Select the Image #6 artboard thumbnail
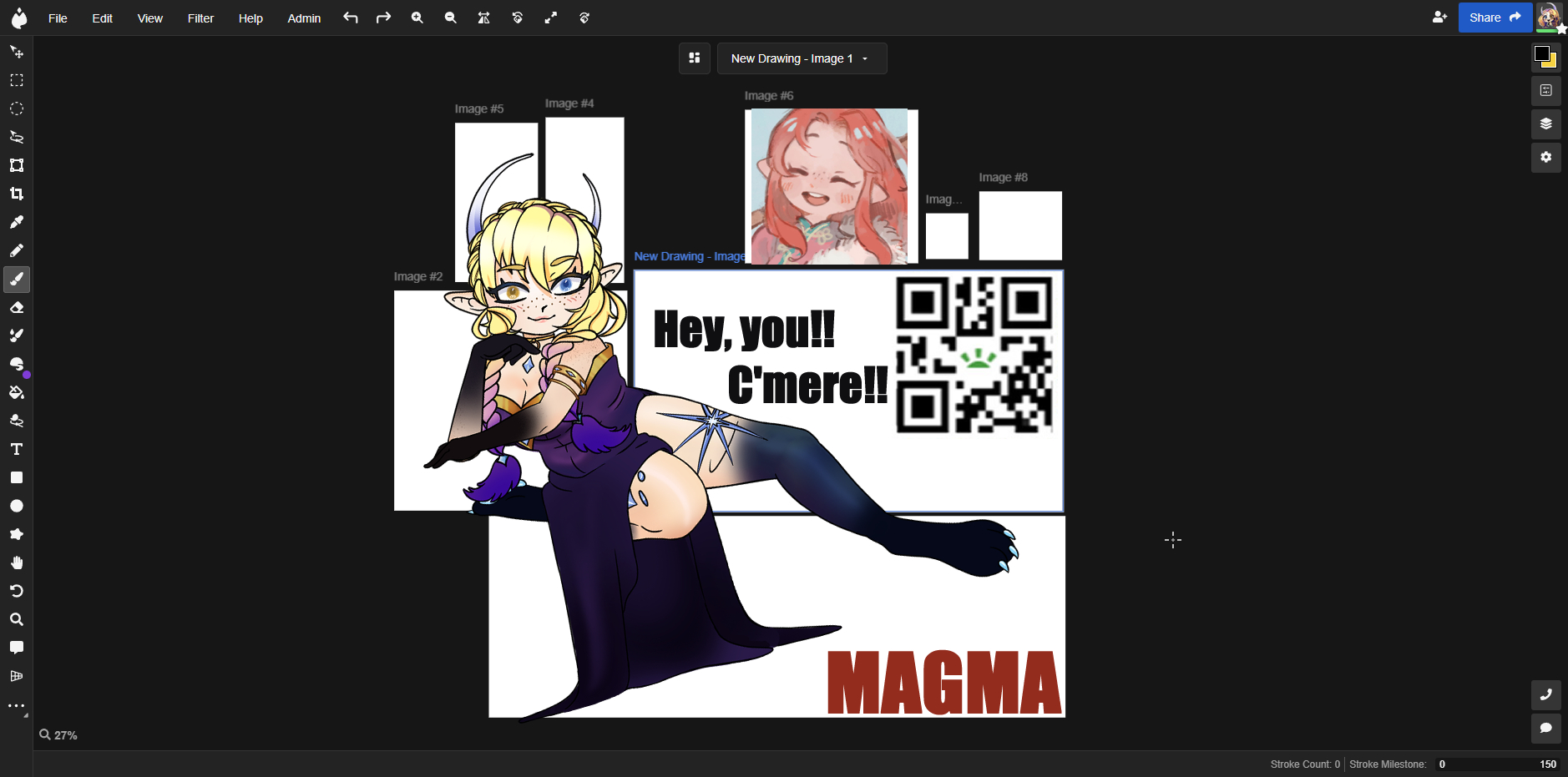 point(830,186)
